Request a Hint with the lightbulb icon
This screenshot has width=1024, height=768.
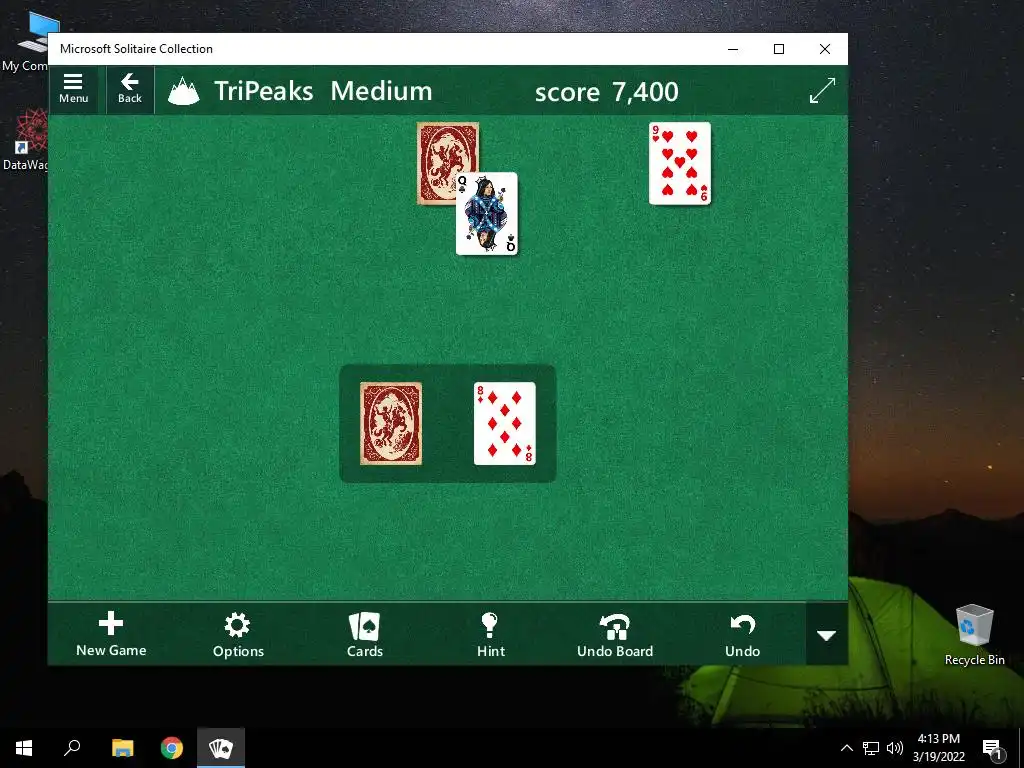point(490,633)
